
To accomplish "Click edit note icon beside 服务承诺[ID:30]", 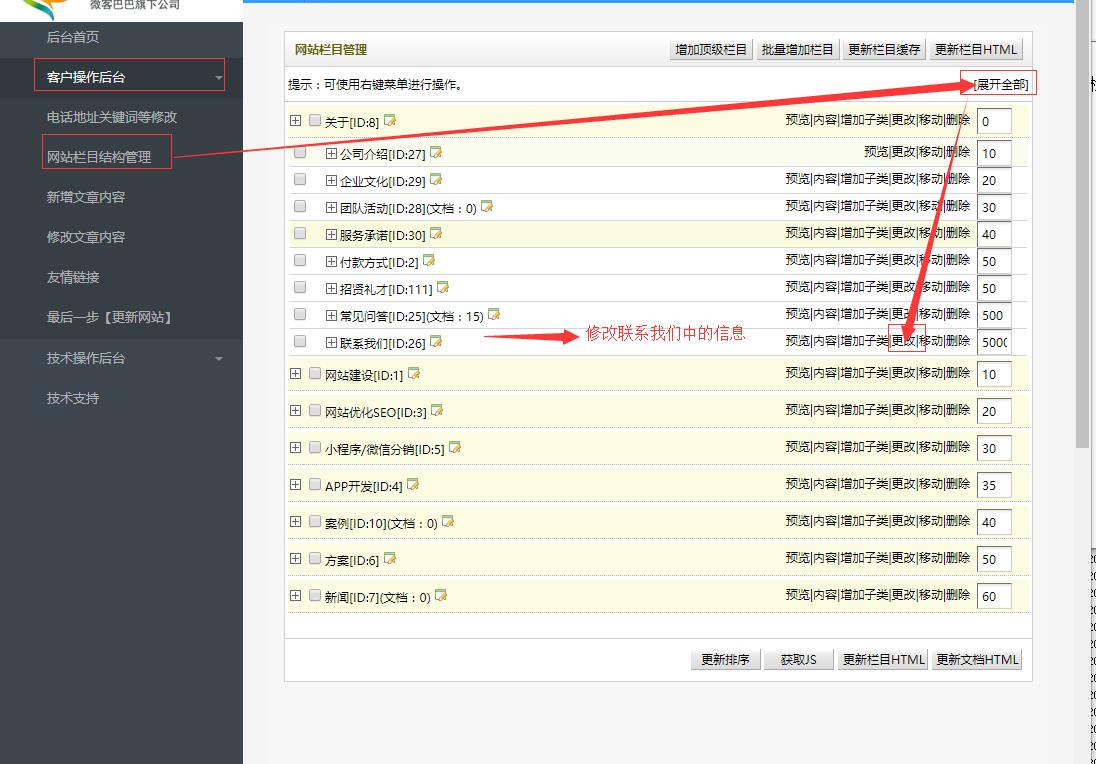I will click(x=436, y=234).
